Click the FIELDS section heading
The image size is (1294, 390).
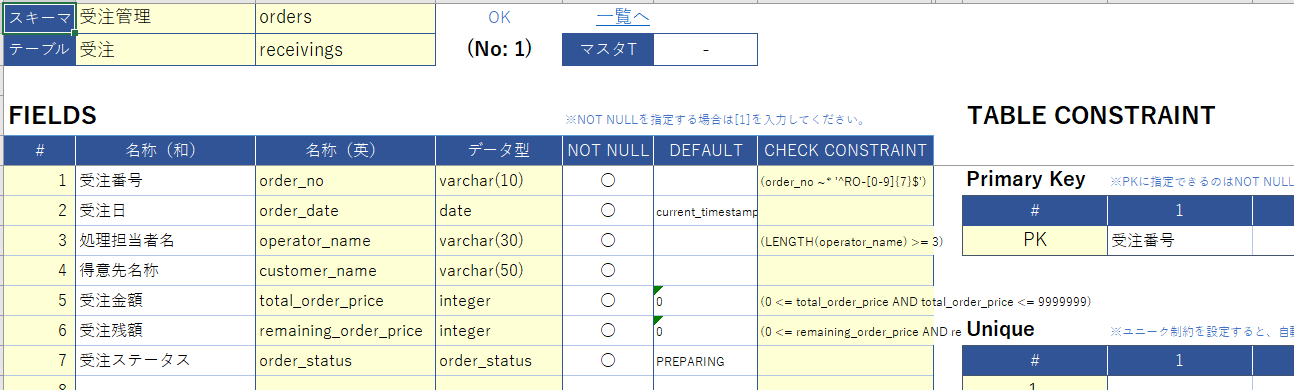tap(52, 116)
